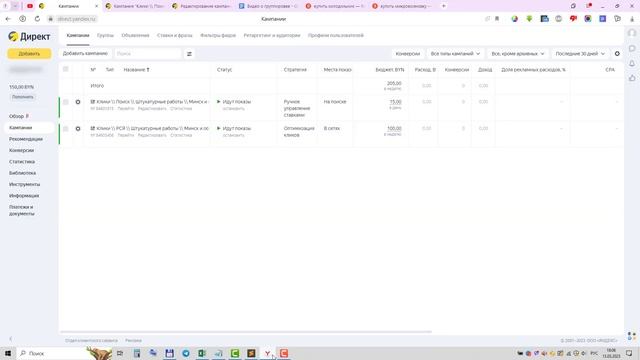The height and width of the screenshot is (360, 640).
Task: Click остановить under the РСЯ campaign status
Action: [233, 135]
